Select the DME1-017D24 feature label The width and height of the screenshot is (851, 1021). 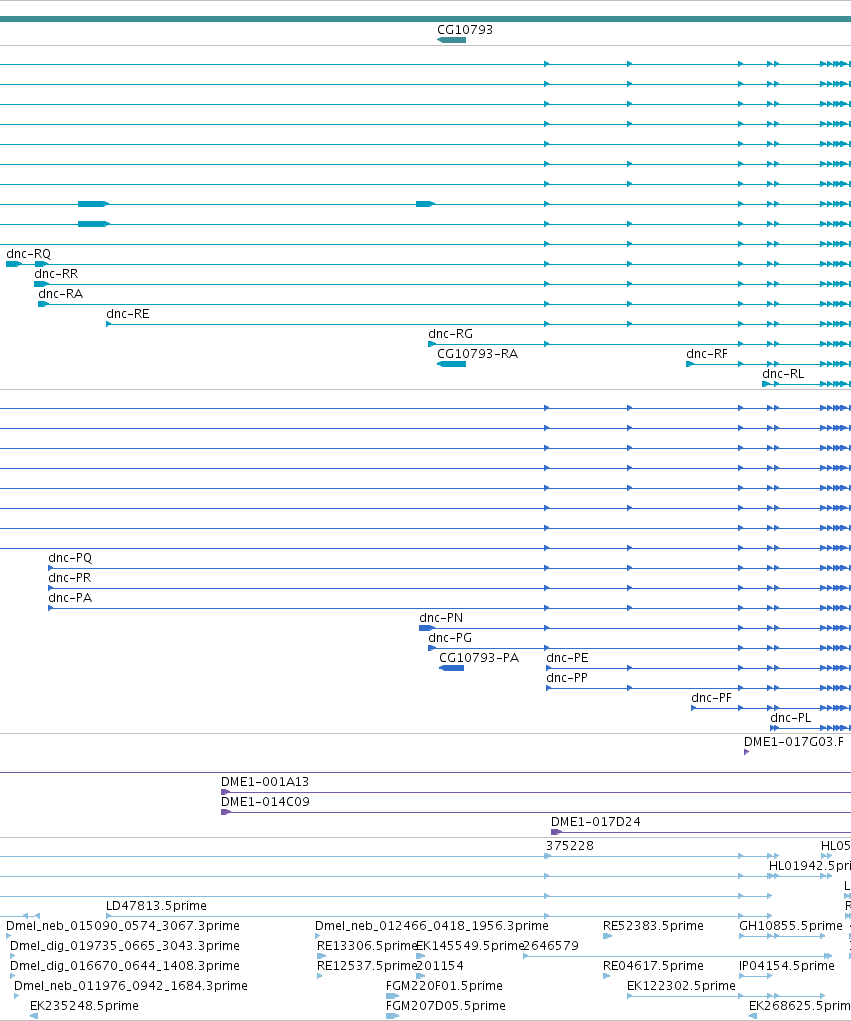[x=596, y=822]
